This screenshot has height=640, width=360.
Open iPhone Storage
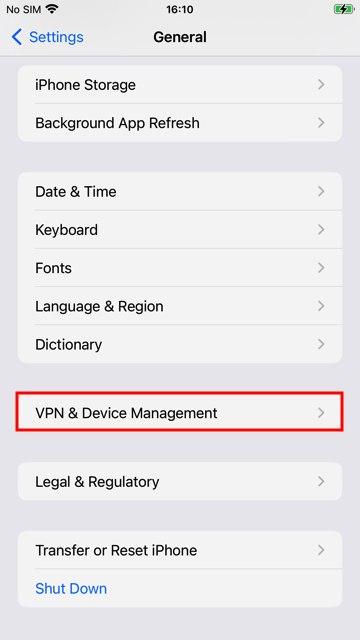[180, 84]
